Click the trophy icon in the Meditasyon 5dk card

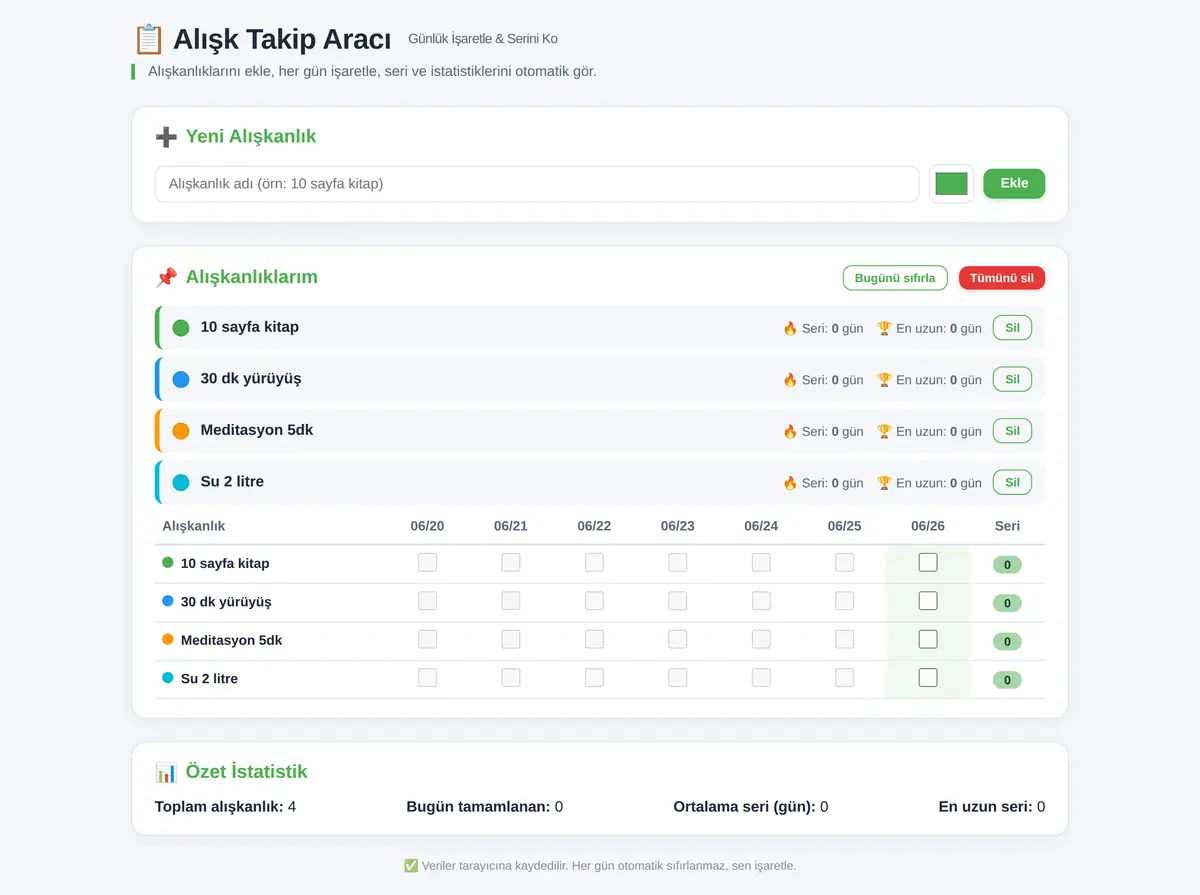coord(884,431)
